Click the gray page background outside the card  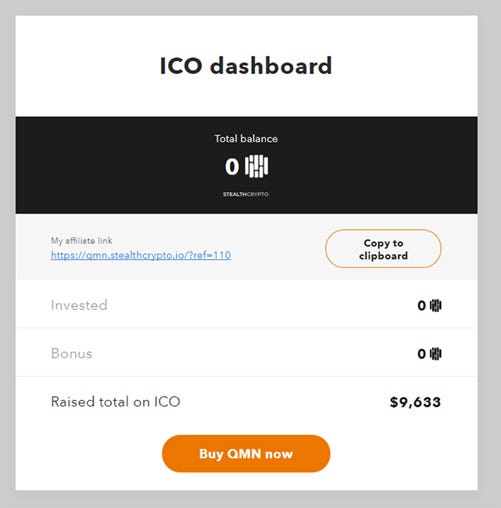click(x=489, y=253)
